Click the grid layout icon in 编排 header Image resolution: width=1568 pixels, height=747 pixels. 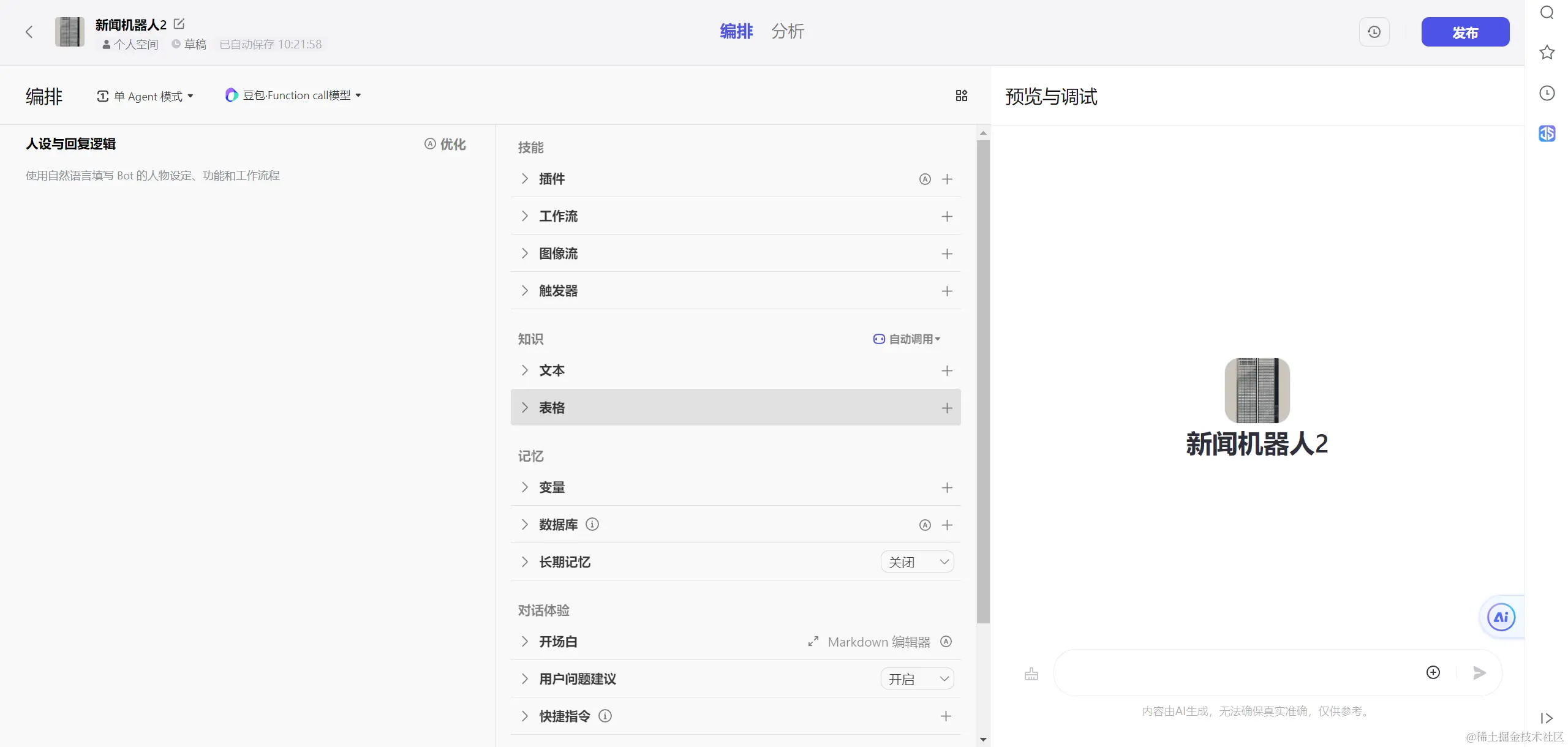961,96
